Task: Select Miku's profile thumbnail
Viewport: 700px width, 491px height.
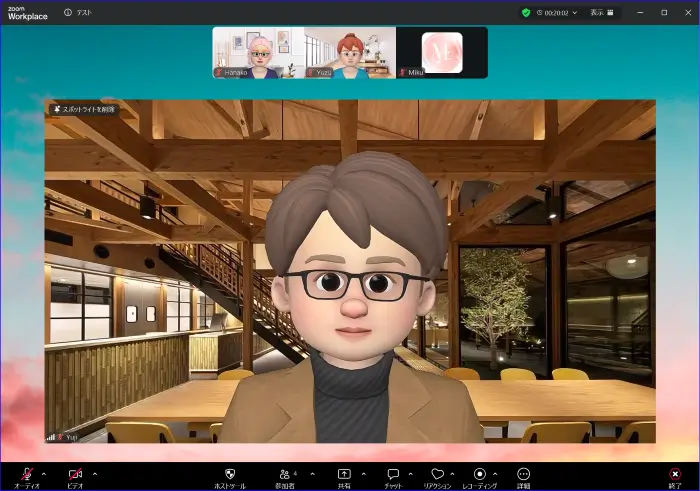Action: pos(442,53)
